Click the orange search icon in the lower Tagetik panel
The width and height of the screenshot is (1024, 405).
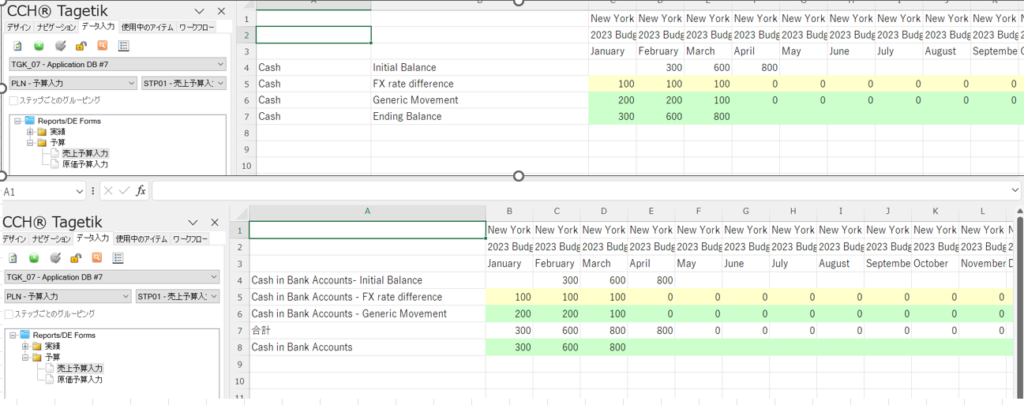[102, 259]
